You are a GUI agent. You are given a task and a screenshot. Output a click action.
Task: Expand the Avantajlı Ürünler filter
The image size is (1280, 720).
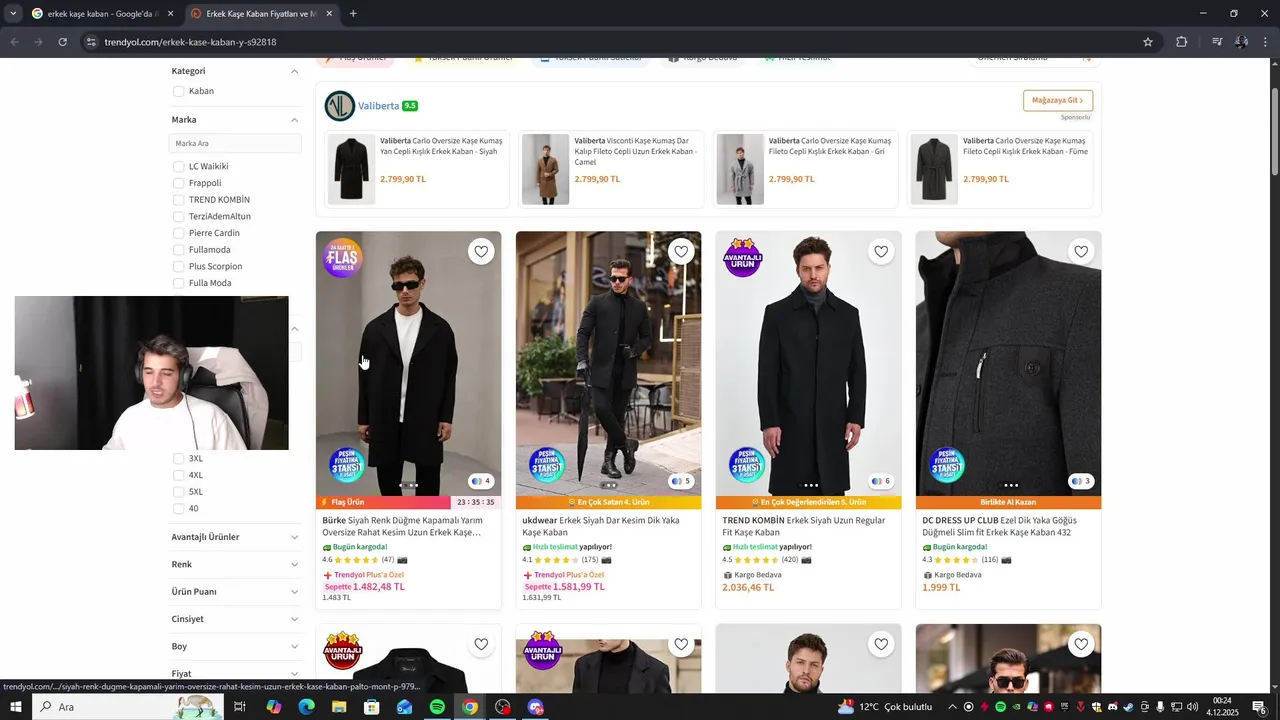294,537
